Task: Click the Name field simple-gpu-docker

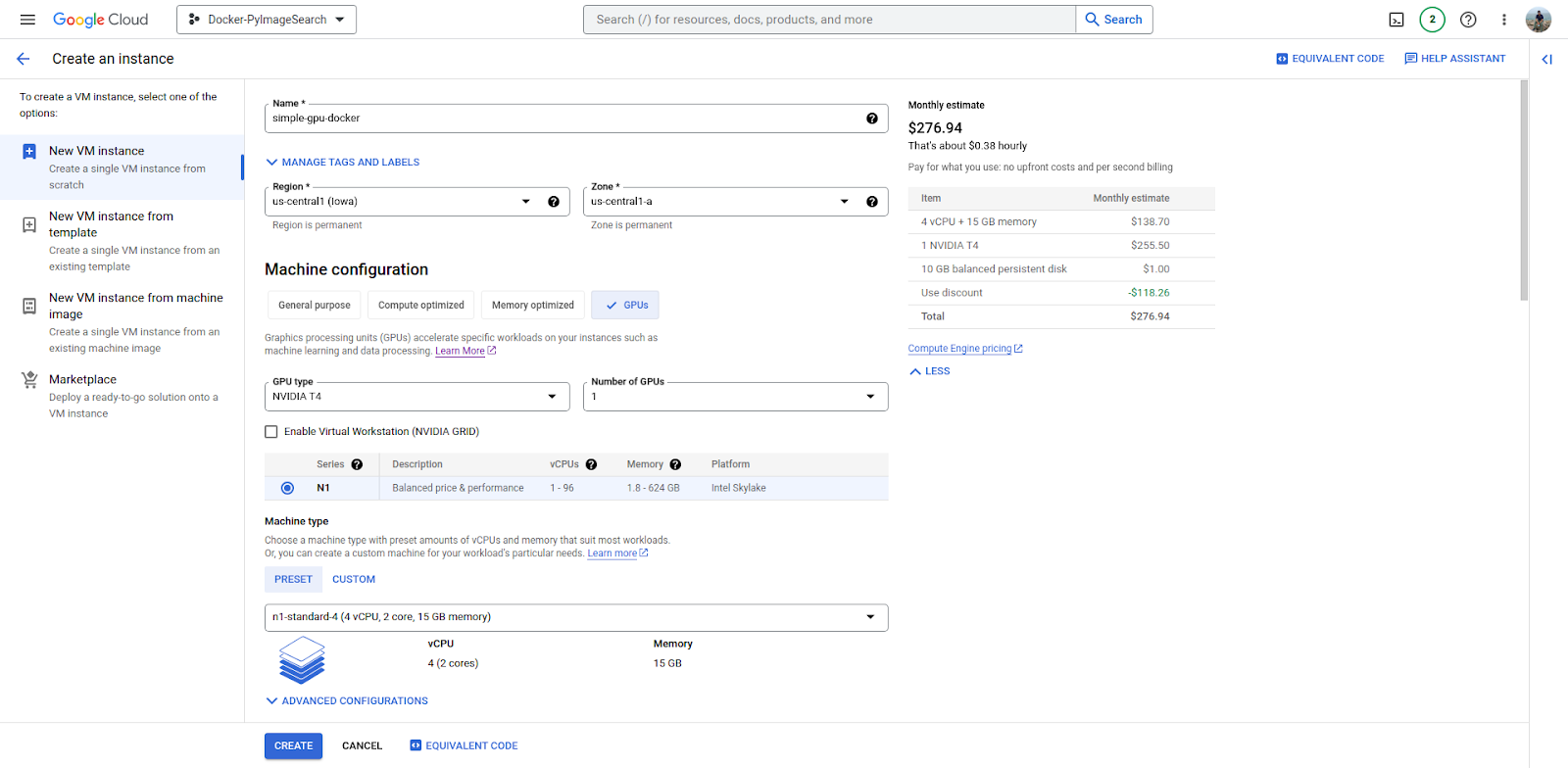Action: click(576, 119)
